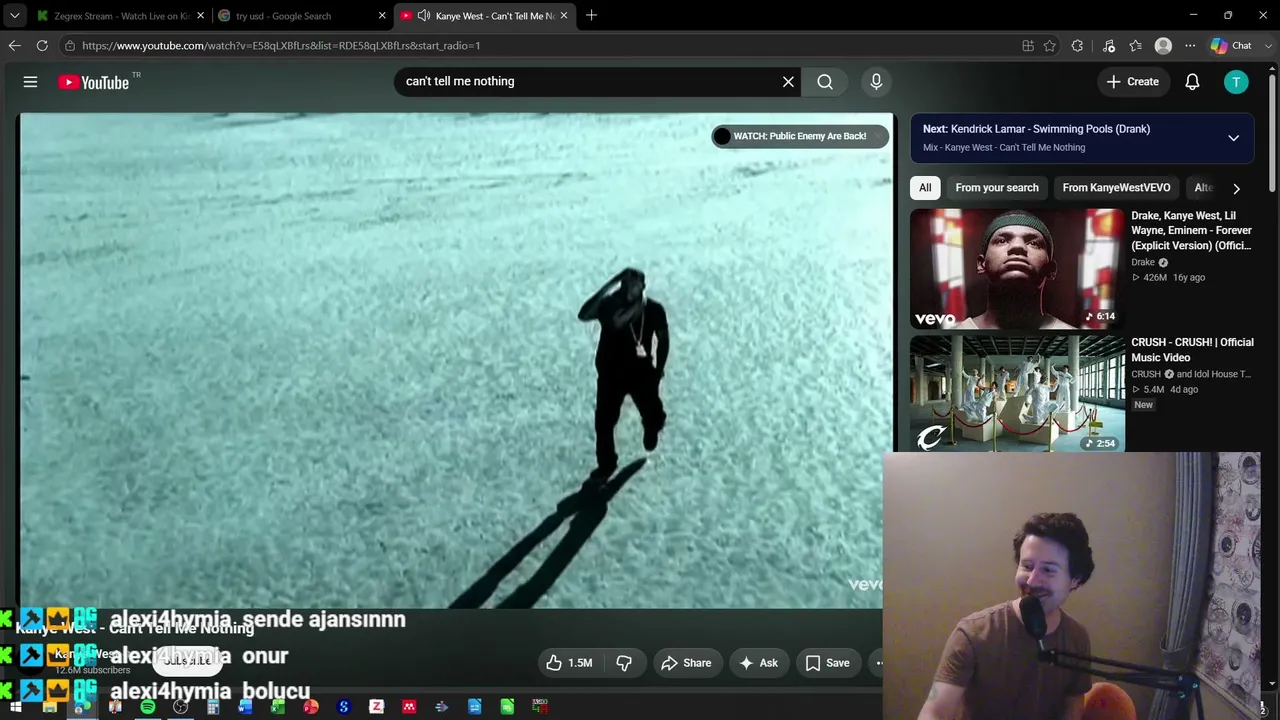
Task: Open browser extensions puzzle icon
Action: 1077,45
